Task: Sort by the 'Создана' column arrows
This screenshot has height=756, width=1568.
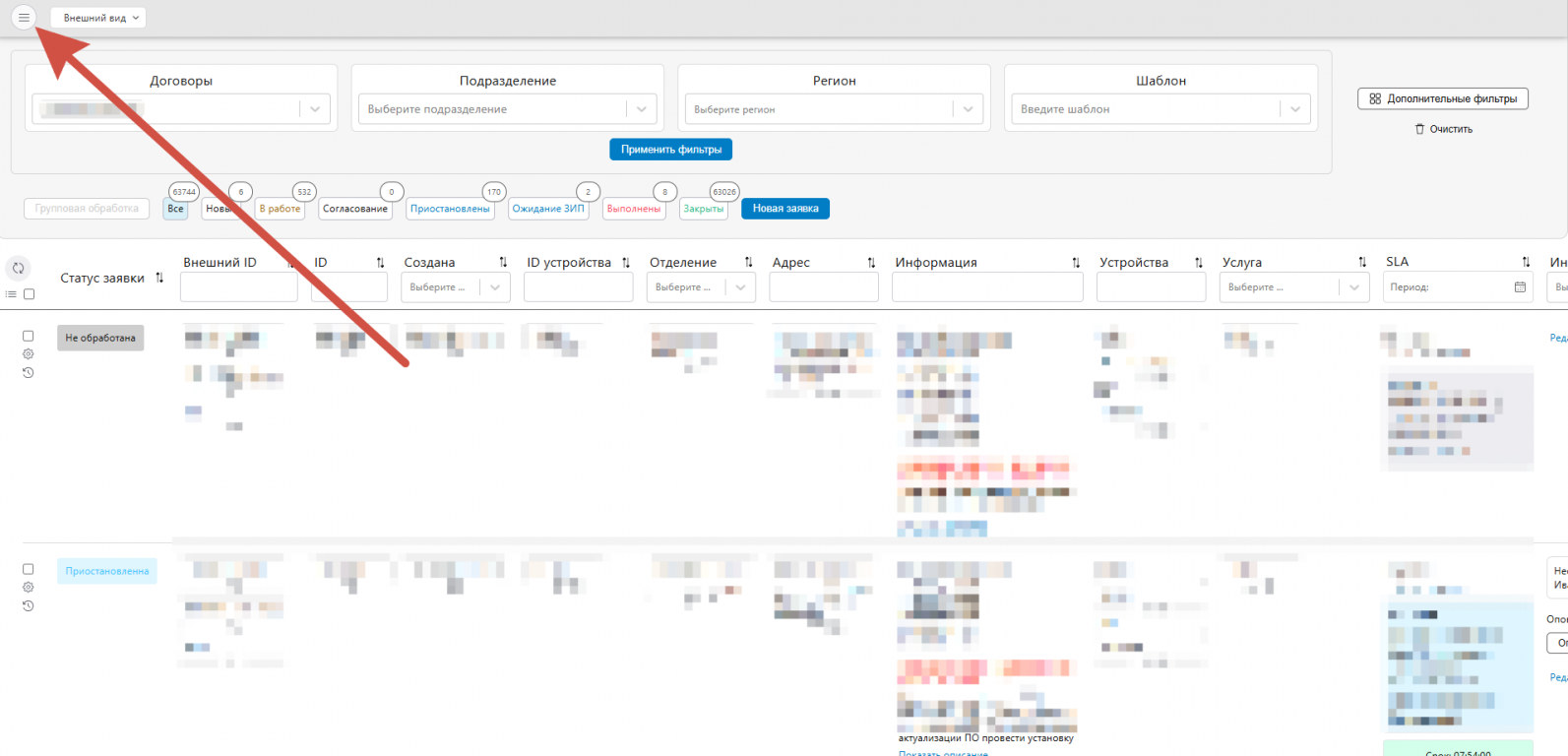Action: (503, 263)
